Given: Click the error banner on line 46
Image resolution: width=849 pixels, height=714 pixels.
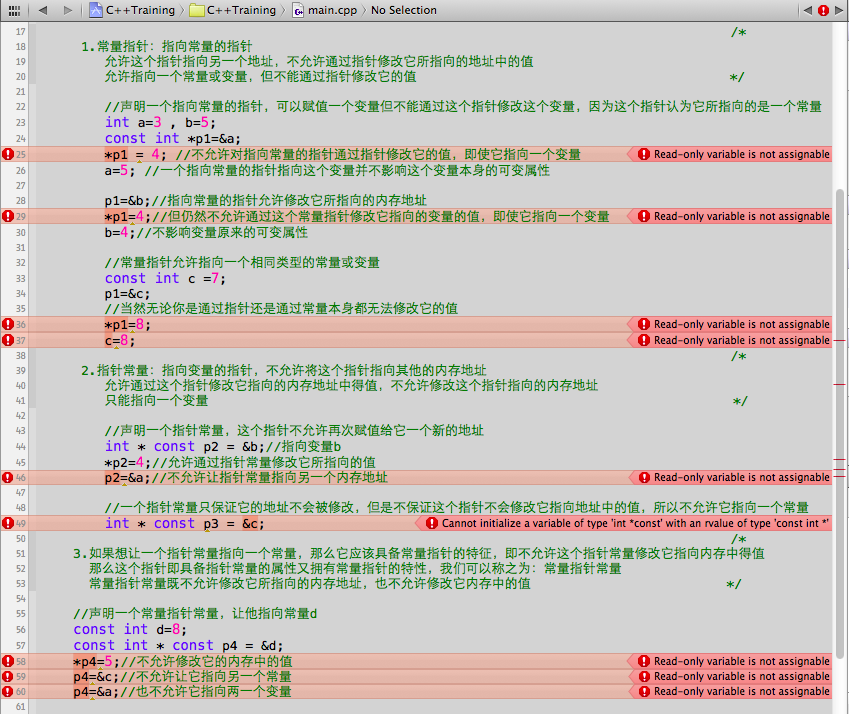Looking at the screenshot, I should [x=730, y=477].
